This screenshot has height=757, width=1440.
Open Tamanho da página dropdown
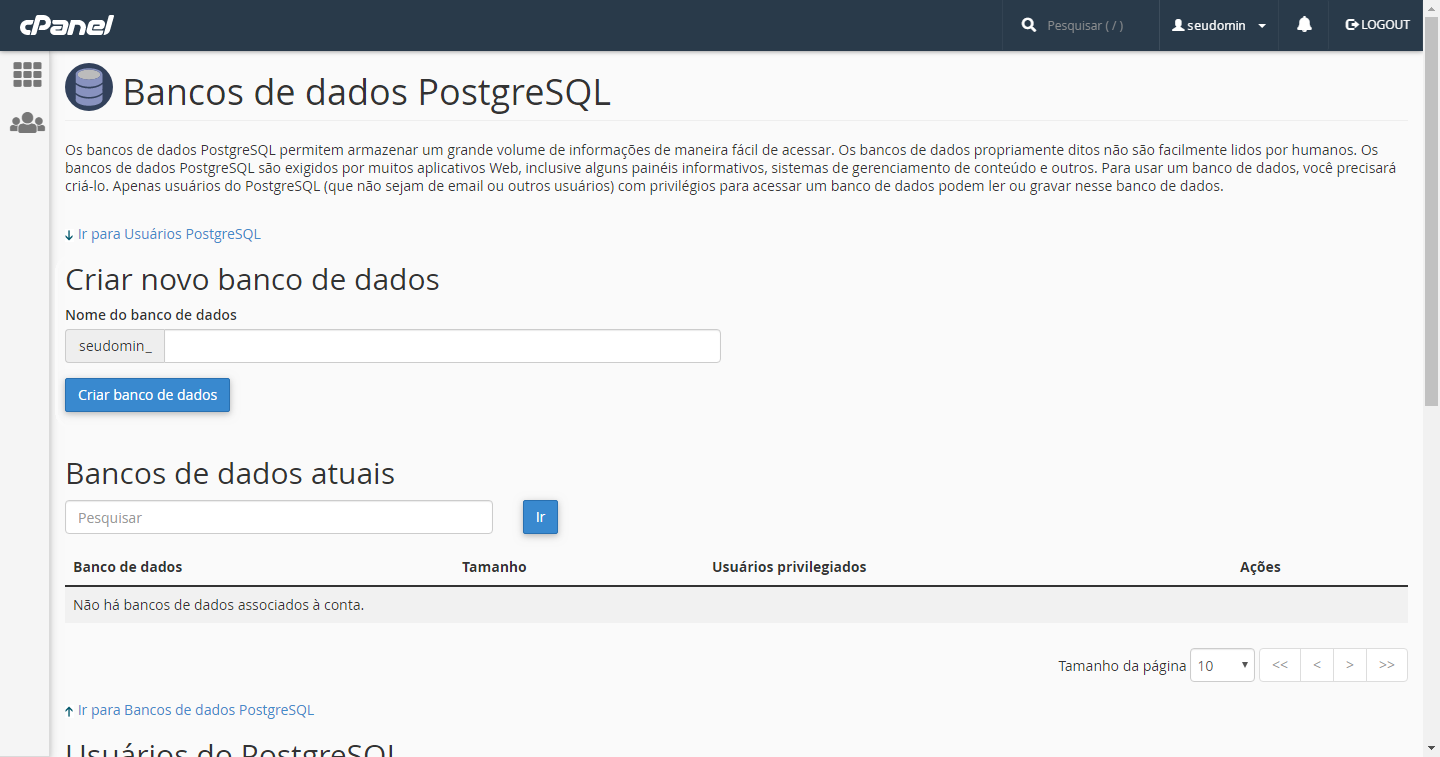point(1222,665)
